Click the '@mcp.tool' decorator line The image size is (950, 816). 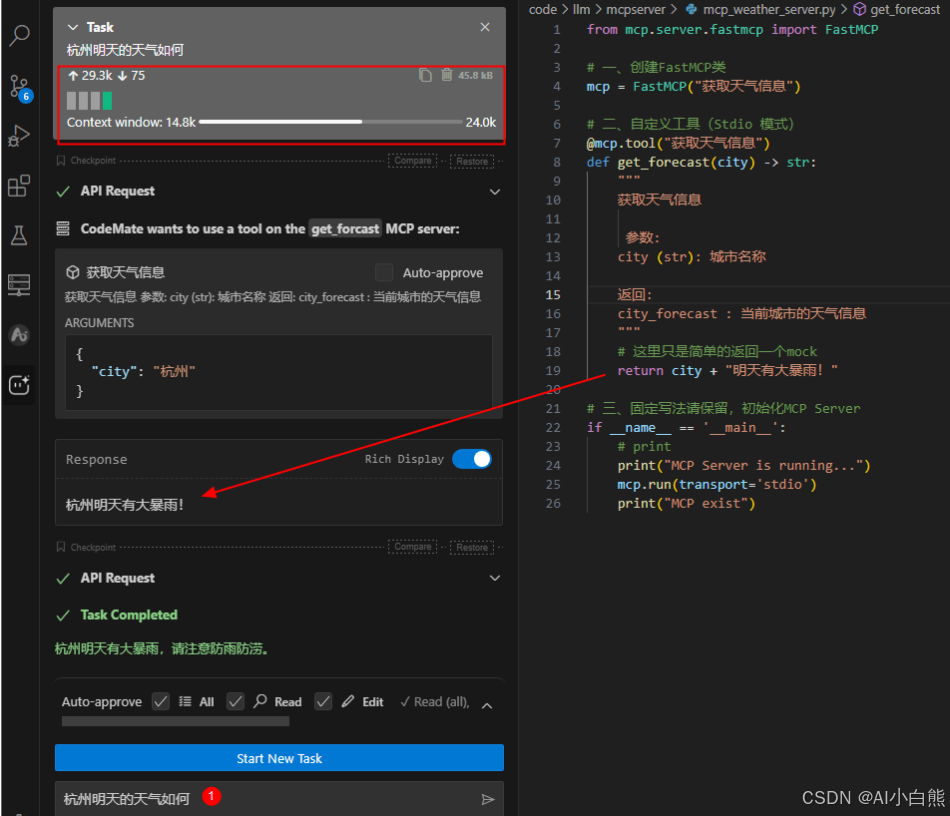pyautogui.click(x=679, y=143)
